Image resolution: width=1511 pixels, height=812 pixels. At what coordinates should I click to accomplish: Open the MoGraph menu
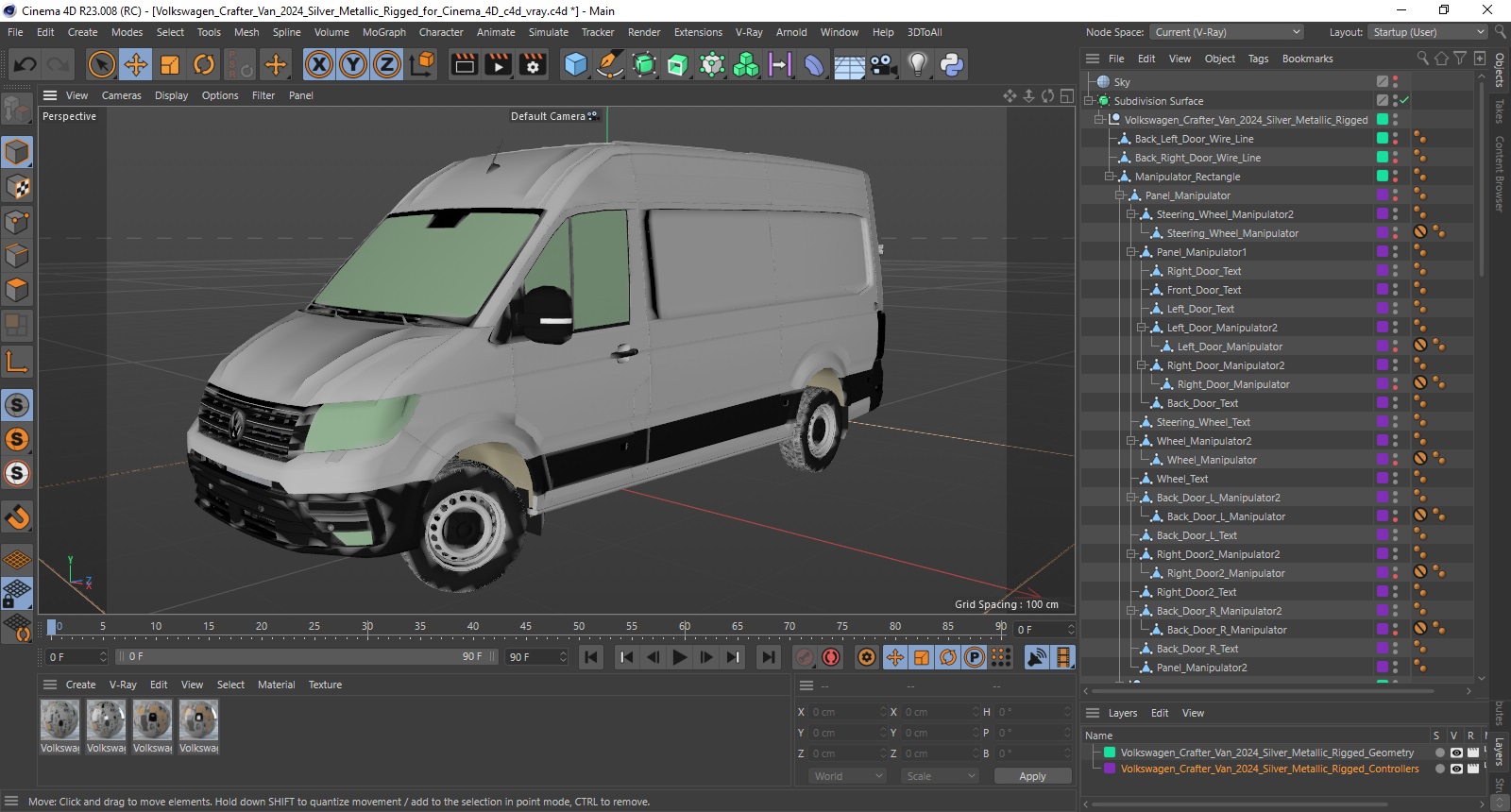[384, 32]
